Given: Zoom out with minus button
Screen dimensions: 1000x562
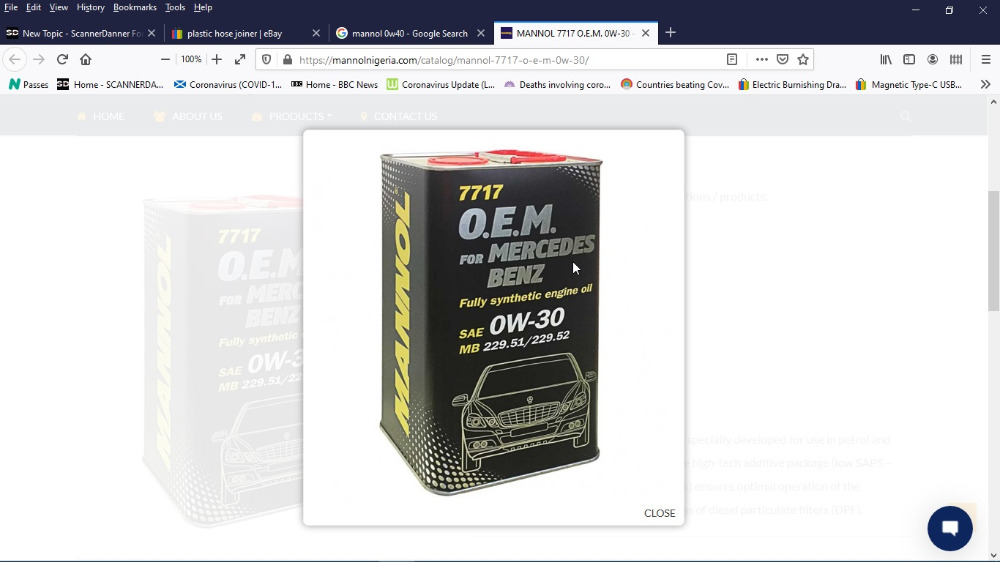Looking at the screenshot, I should pos(165,59).
